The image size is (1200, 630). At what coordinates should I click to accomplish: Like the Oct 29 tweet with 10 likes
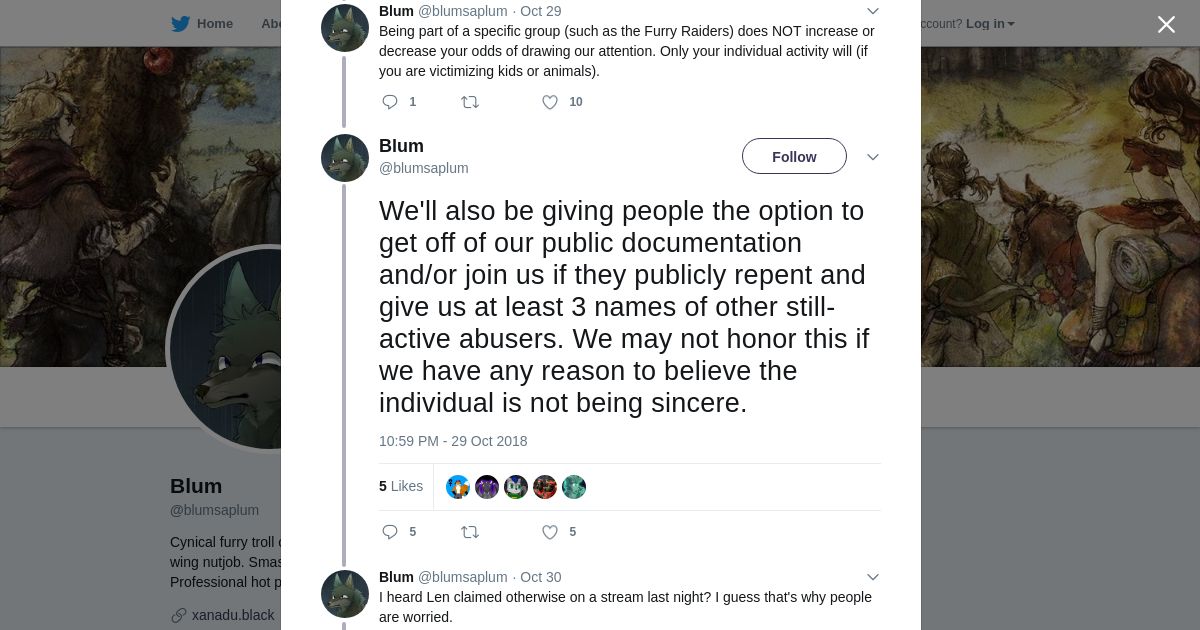tap(550, 102)
